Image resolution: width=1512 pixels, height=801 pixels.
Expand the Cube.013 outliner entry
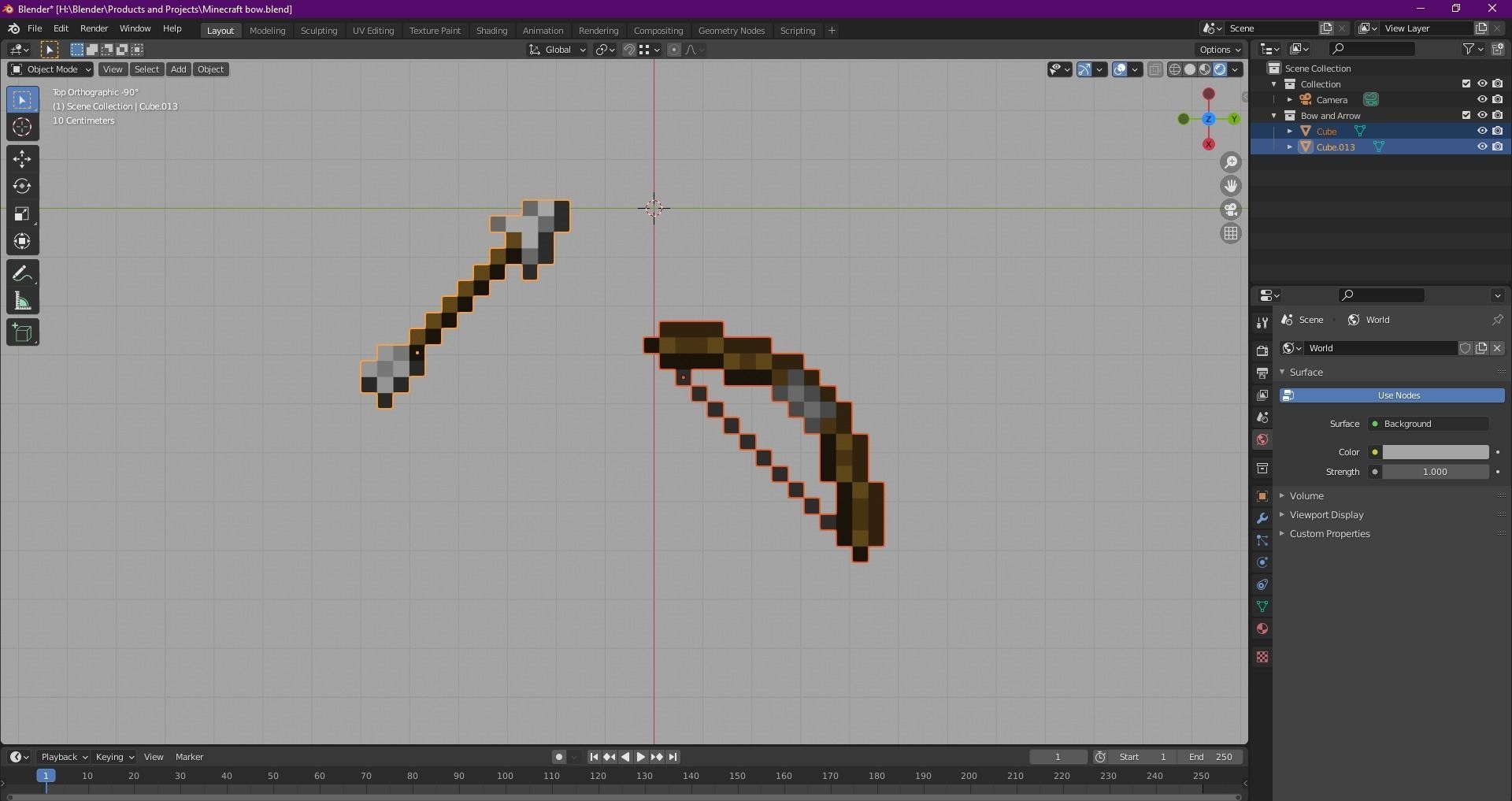(x=1288, y=146)
